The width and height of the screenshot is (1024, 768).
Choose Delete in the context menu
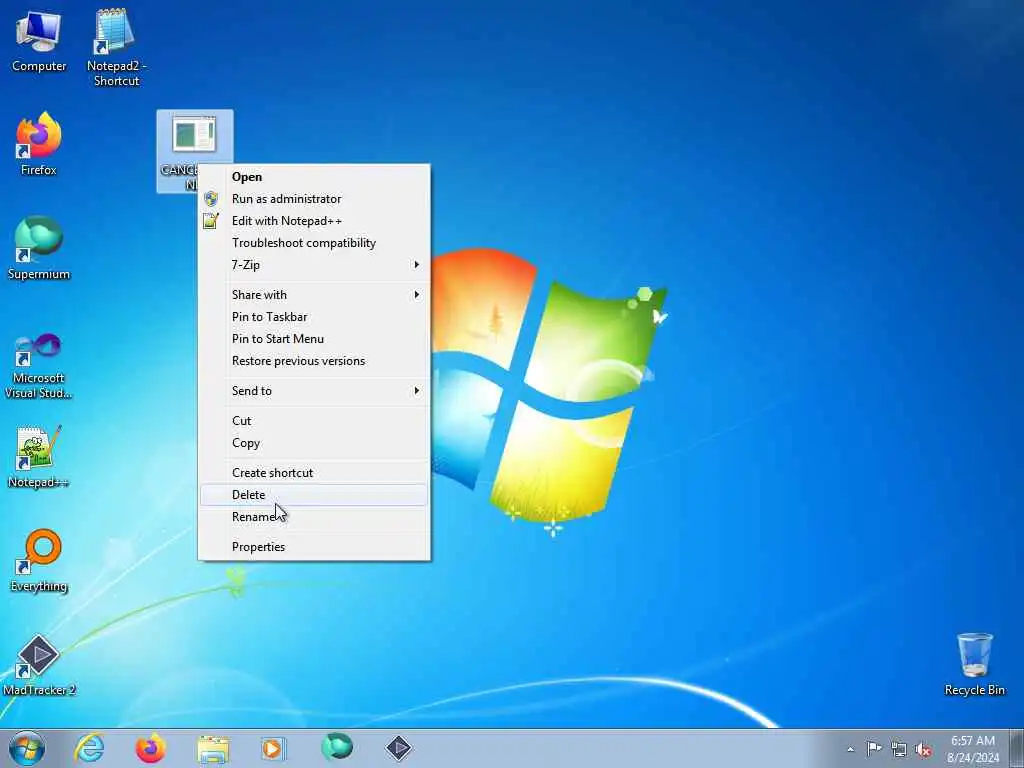click(x=313, y=495)
